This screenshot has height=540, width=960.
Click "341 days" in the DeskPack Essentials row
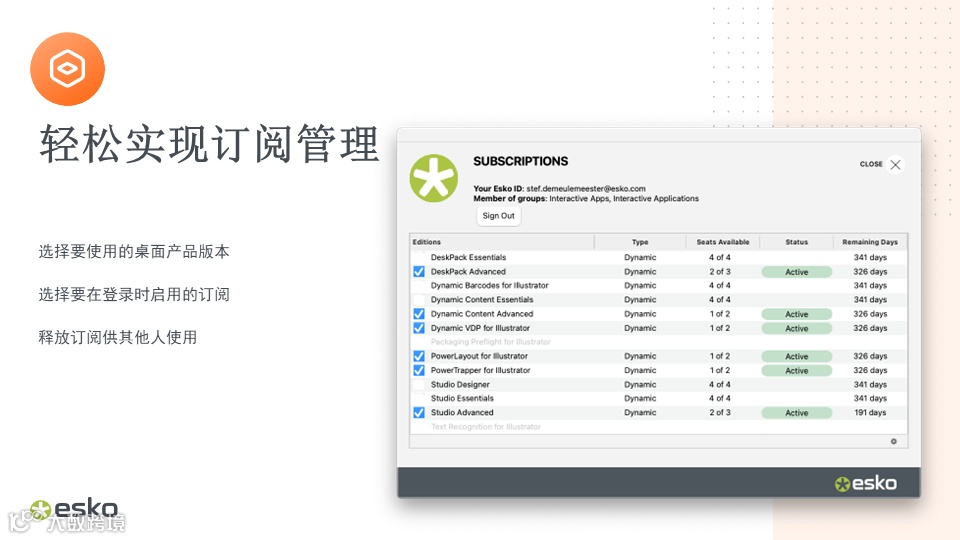870,258
